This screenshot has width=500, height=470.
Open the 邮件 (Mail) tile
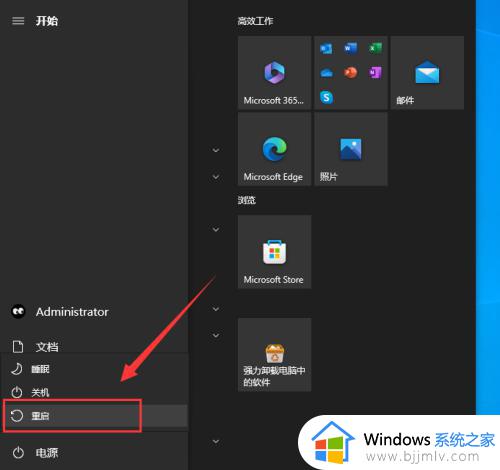(427, 73)
